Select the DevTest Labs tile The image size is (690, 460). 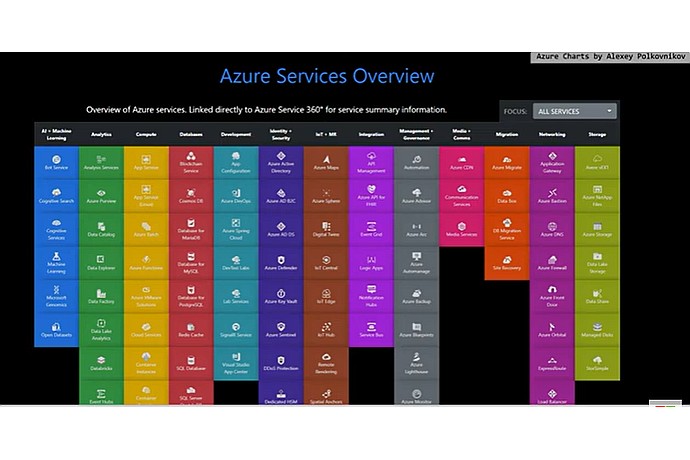point(236,263)
